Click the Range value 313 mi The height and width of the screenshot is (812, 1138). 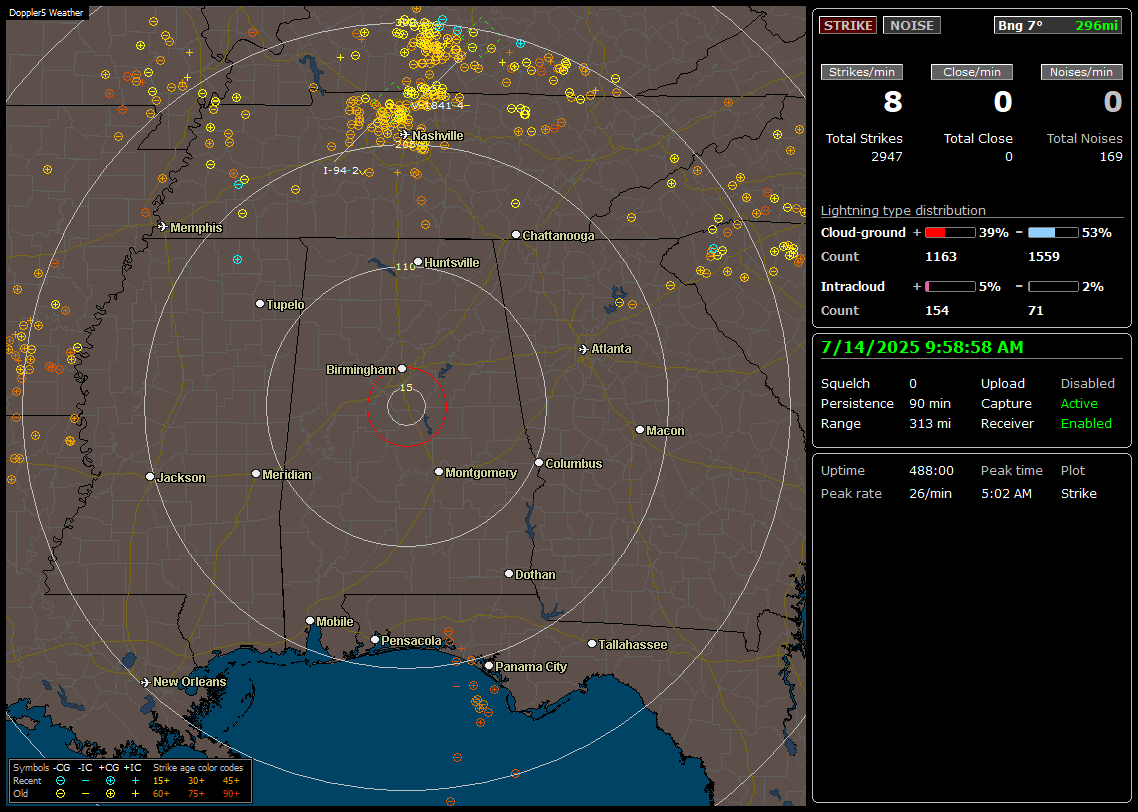[x=930, y=424]
